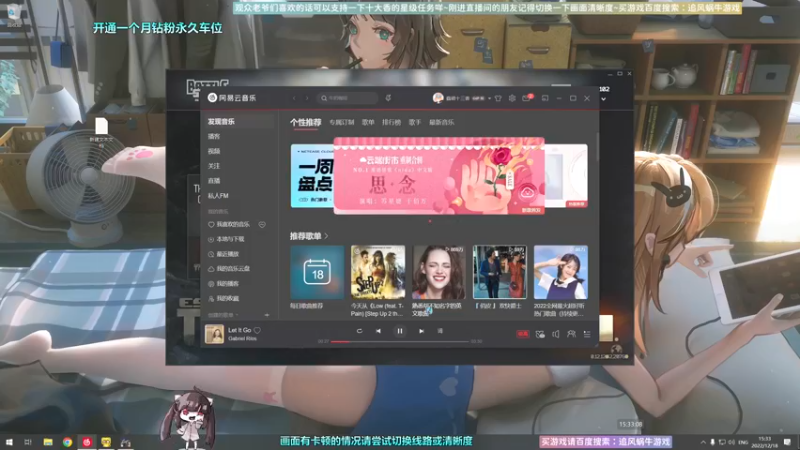This screenshot has width=800, height=450.
Task: Open the skin theme shirt icon
Action: point(498,98)
